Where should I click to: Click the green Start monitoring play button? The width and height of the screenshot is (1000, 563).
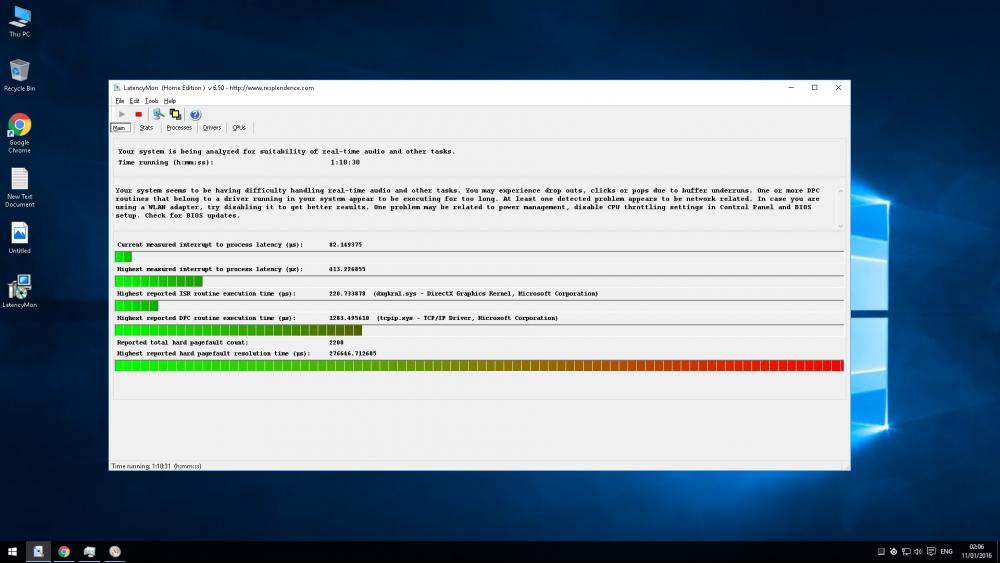pos(122,114)
